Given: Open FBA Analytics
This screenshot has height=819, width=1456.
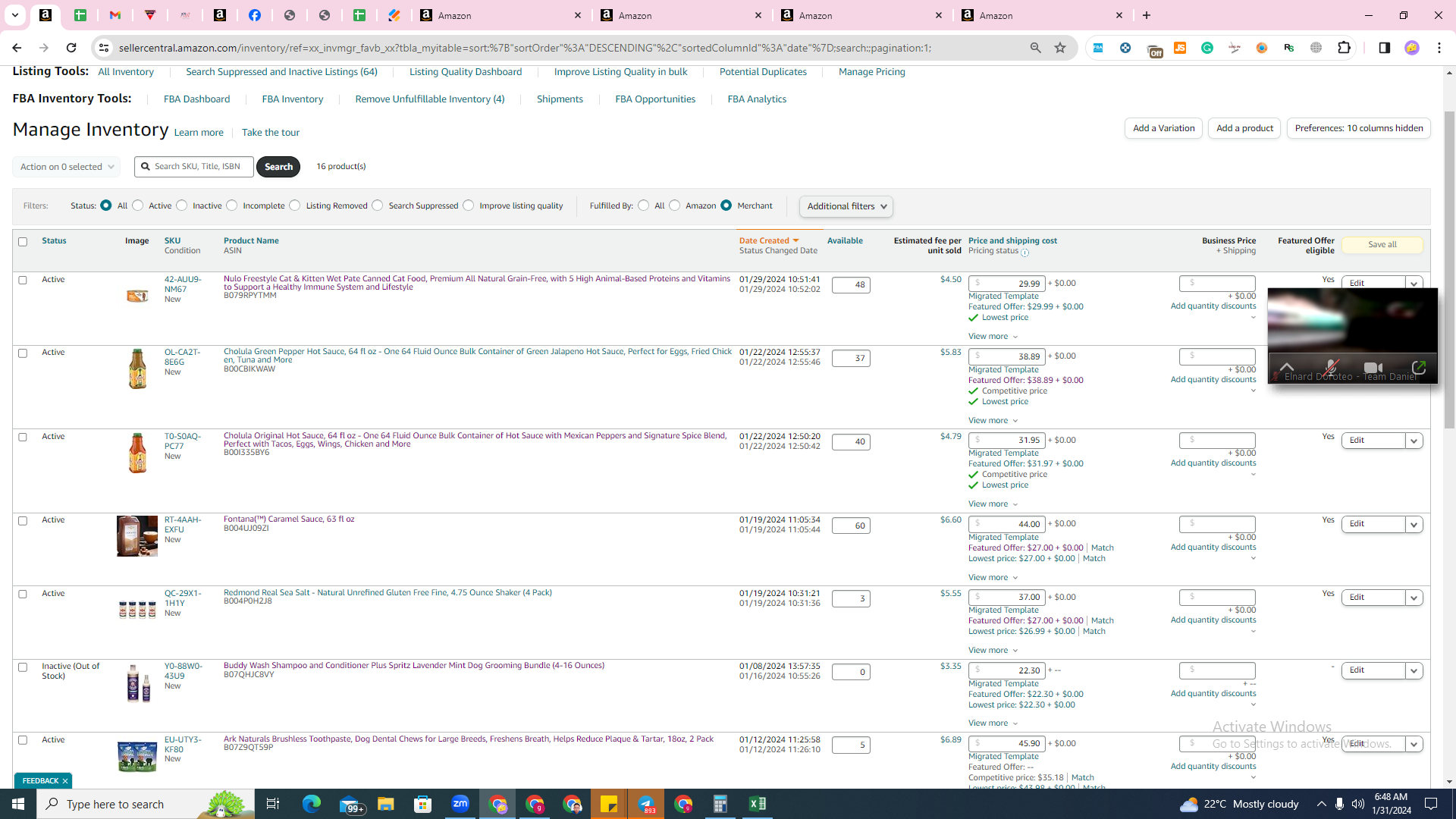Looking at the screenshot, I should 757,99.
